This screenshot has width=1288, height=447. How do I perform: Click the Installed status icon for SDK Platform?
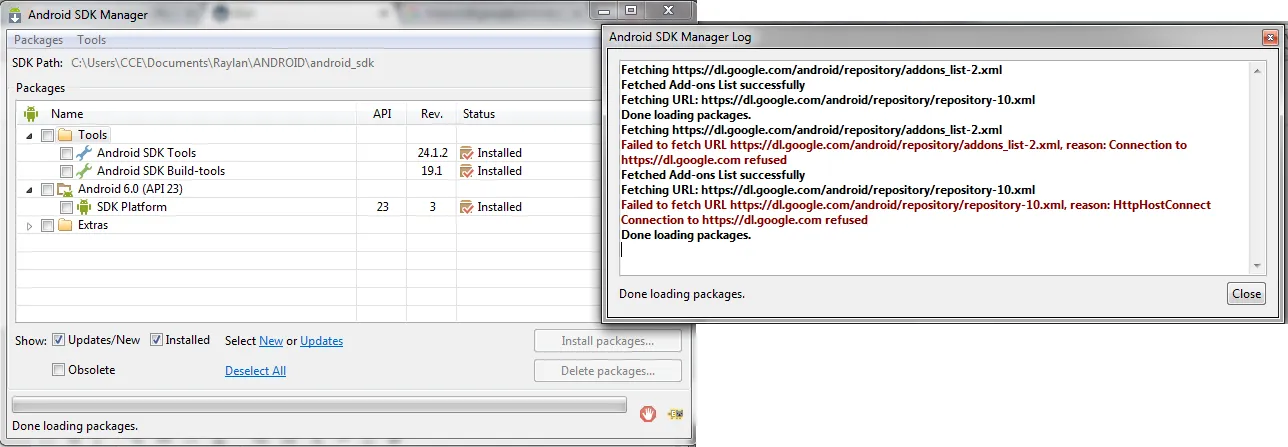pos(466,207)
